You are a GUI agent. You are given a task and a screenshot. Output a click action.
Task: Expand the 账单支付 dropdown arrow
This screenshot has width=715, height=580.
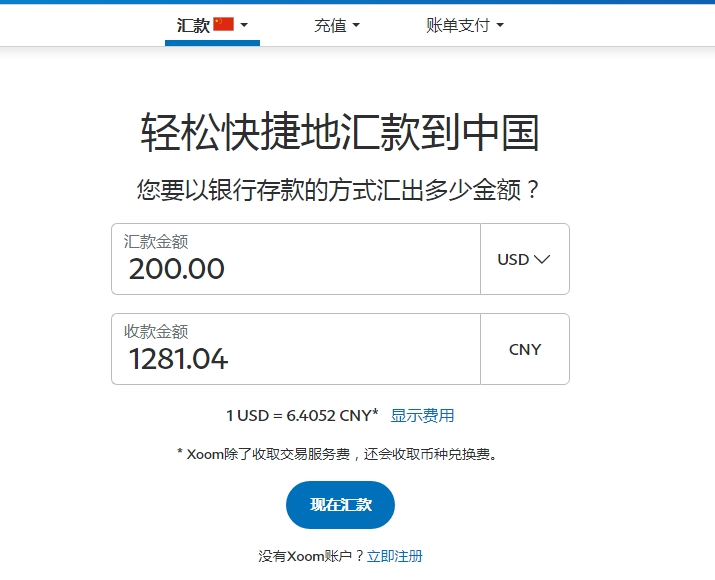tap(500, 26)
